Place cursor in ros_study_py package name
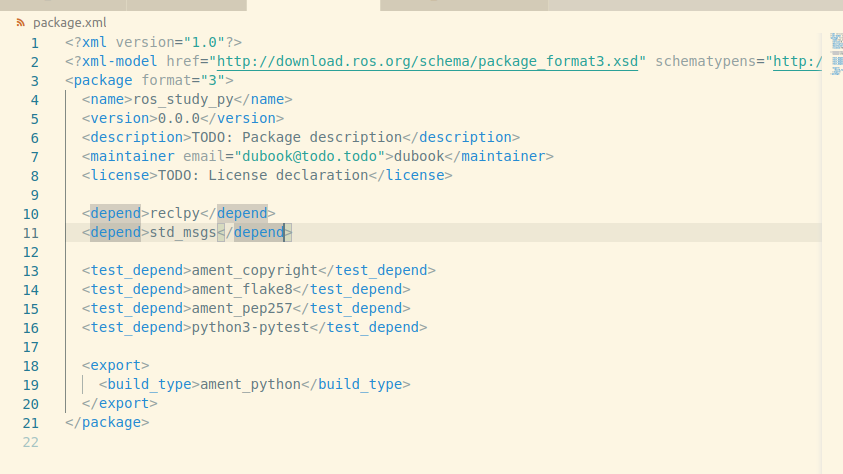This screenshot has width=843, height=474. click(183, 99)
